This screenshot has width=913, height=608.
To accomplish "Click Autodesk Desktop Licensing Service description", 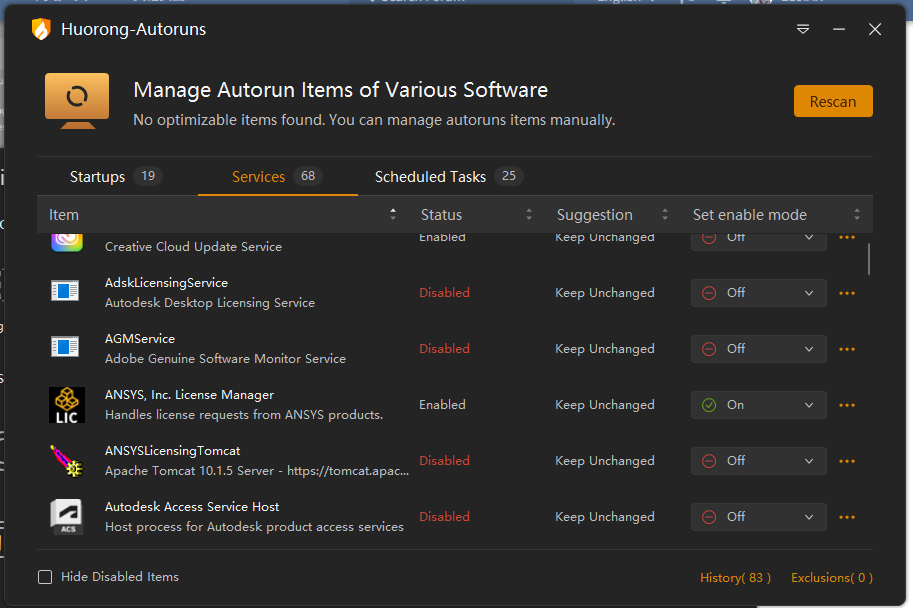I will (x=210, y=303).
